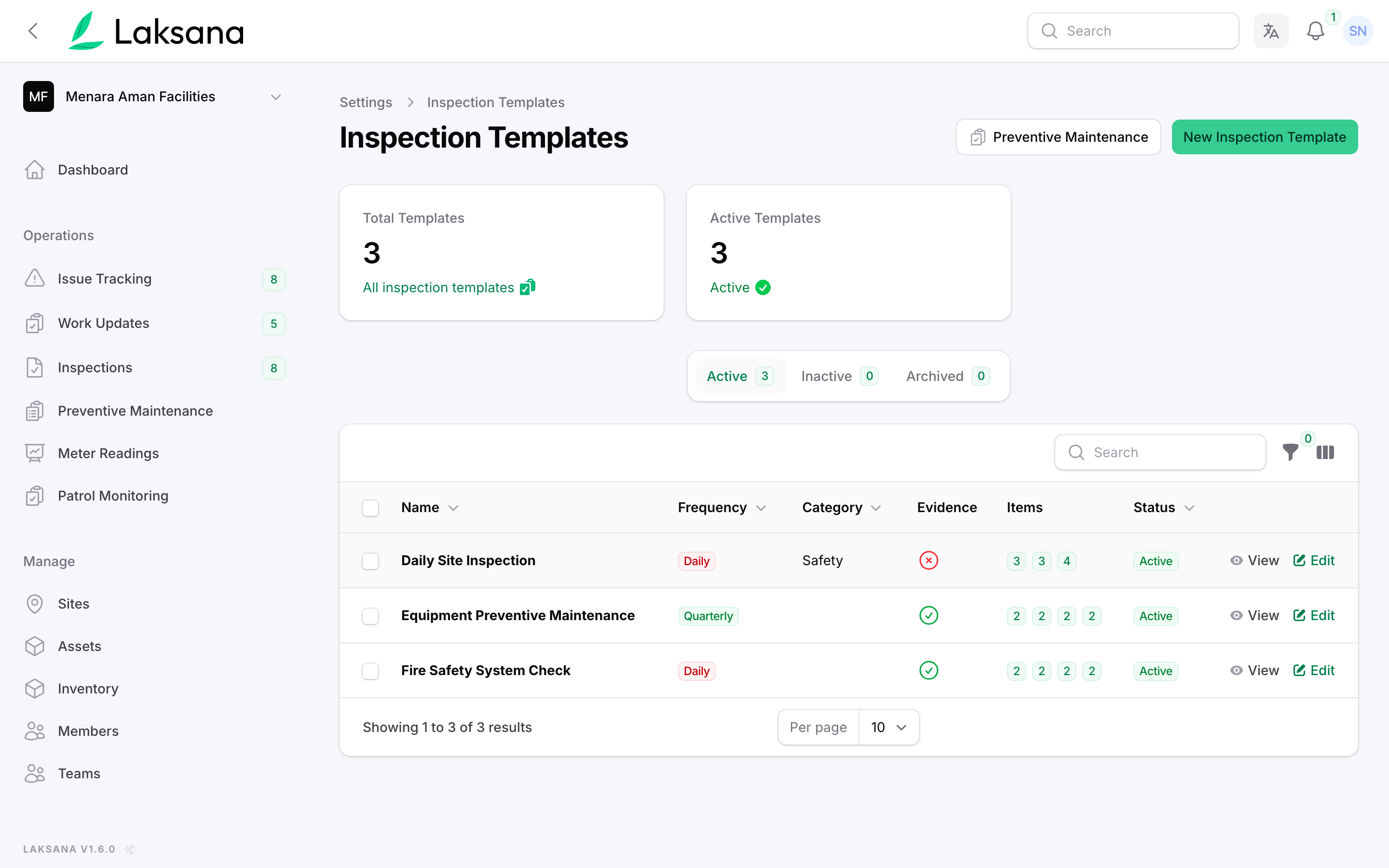Switch to the Active tab

pyautogui.click(x=740, y=376)
